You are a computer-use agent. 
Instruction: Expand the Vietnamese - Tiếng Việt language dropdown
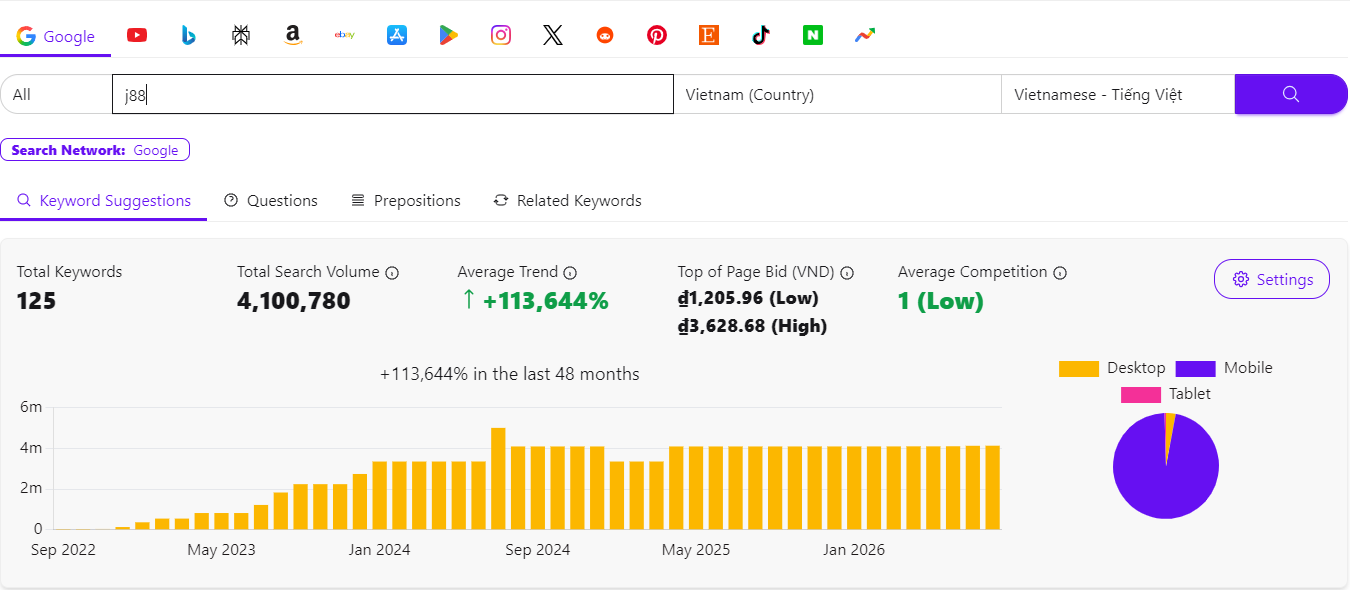(1118, 94)
